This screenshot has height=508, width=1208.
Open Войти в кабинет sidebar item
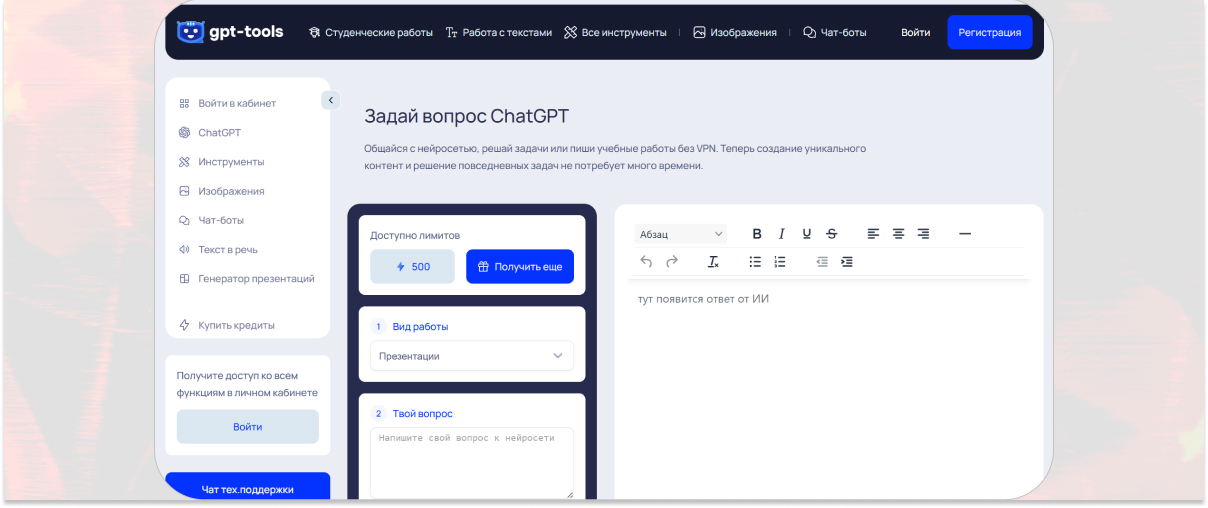[x=227, y=103]
